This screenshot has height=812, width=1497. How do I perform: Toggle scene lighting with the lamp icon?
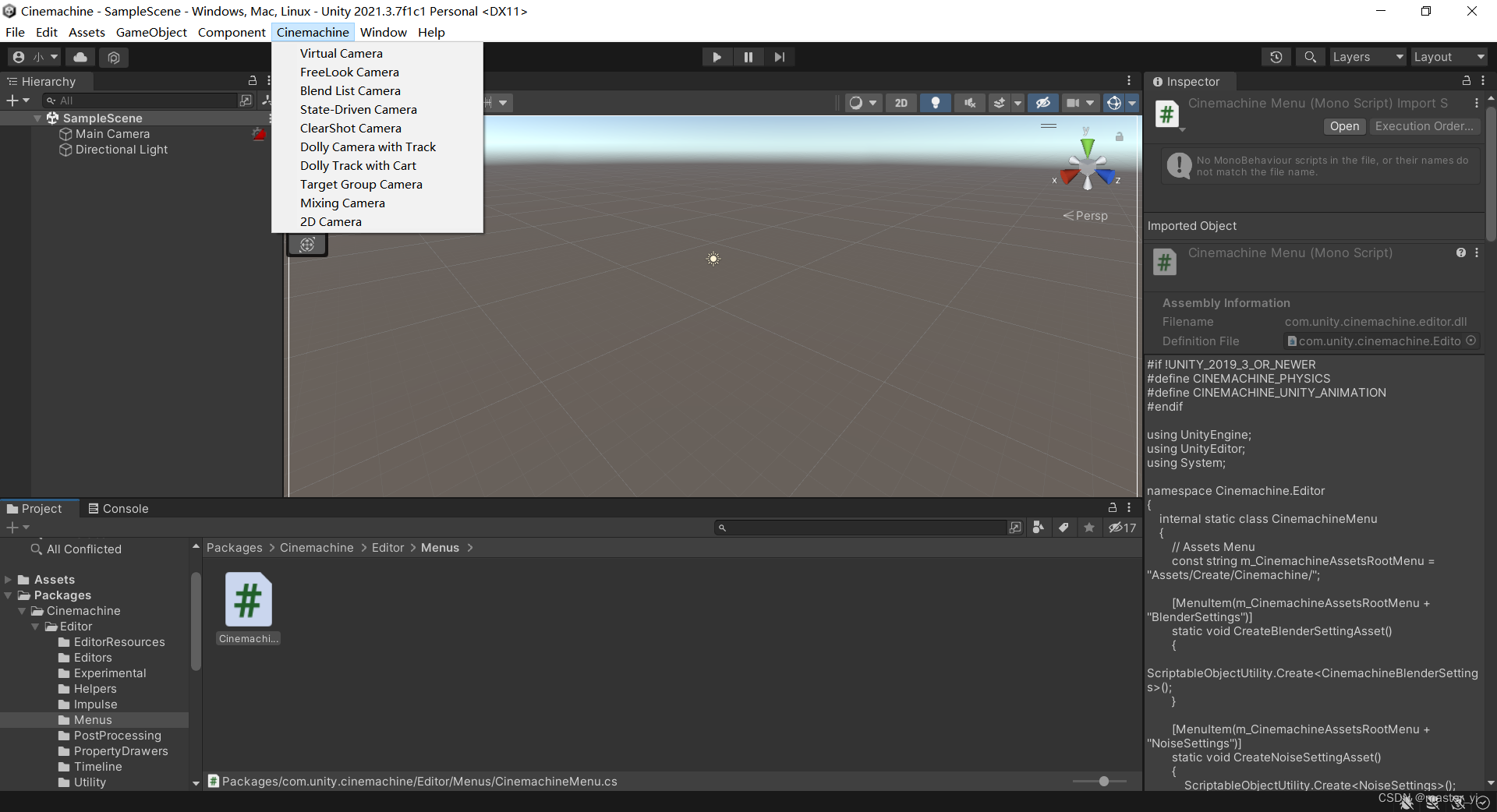[935, 103]
